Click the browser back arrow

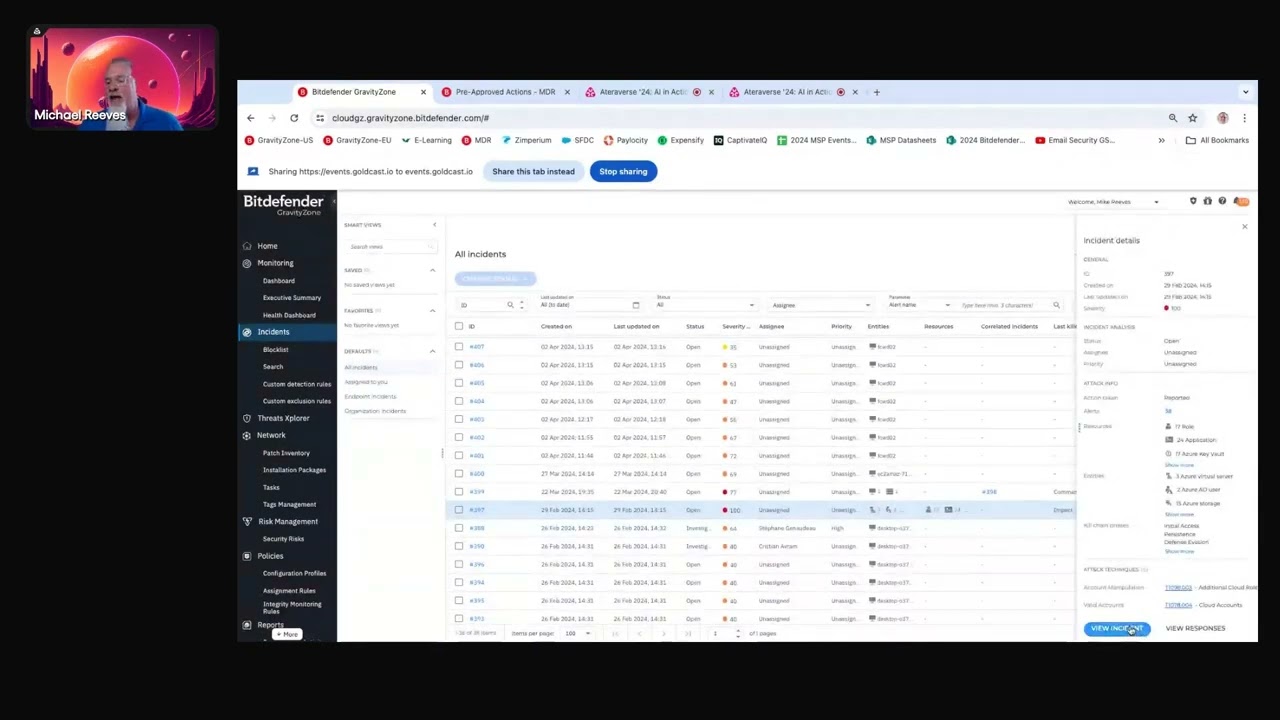(x=251, y=118)
